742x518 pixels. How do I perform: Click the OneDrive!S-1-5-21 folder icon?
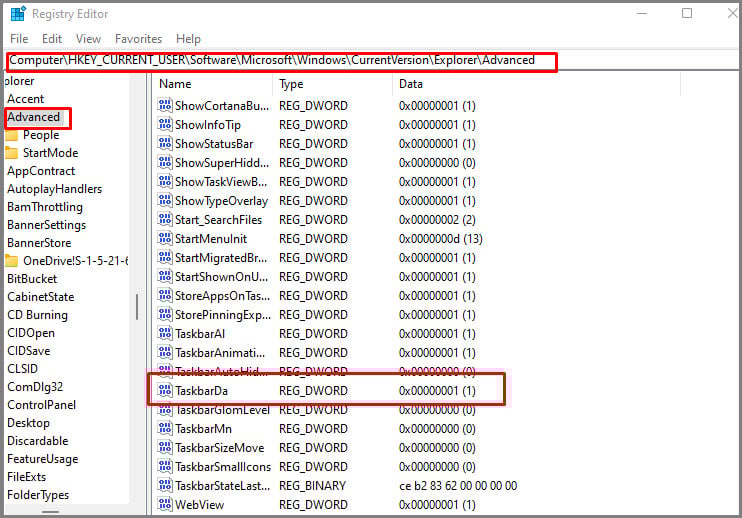tap(11, 261)
